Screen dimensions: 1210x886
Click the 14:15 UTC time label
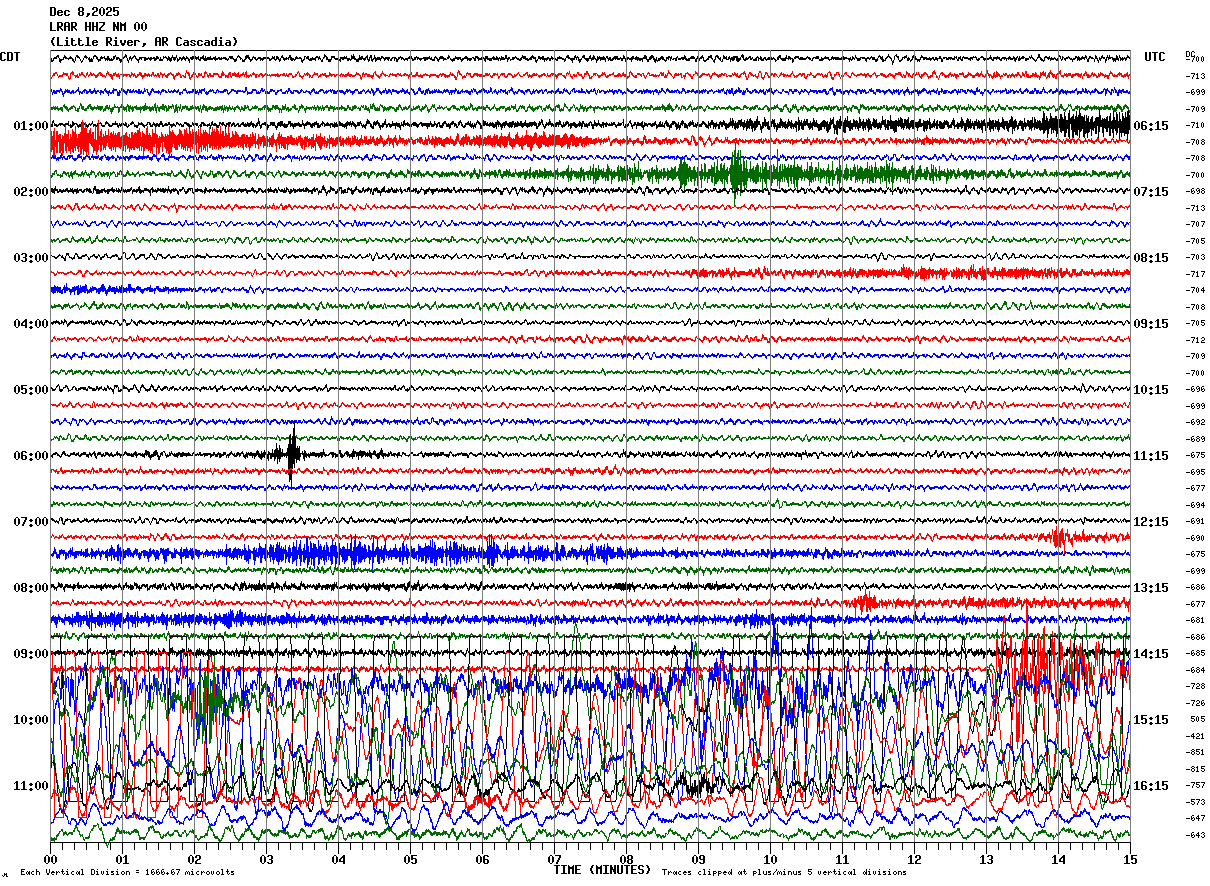1151,654
